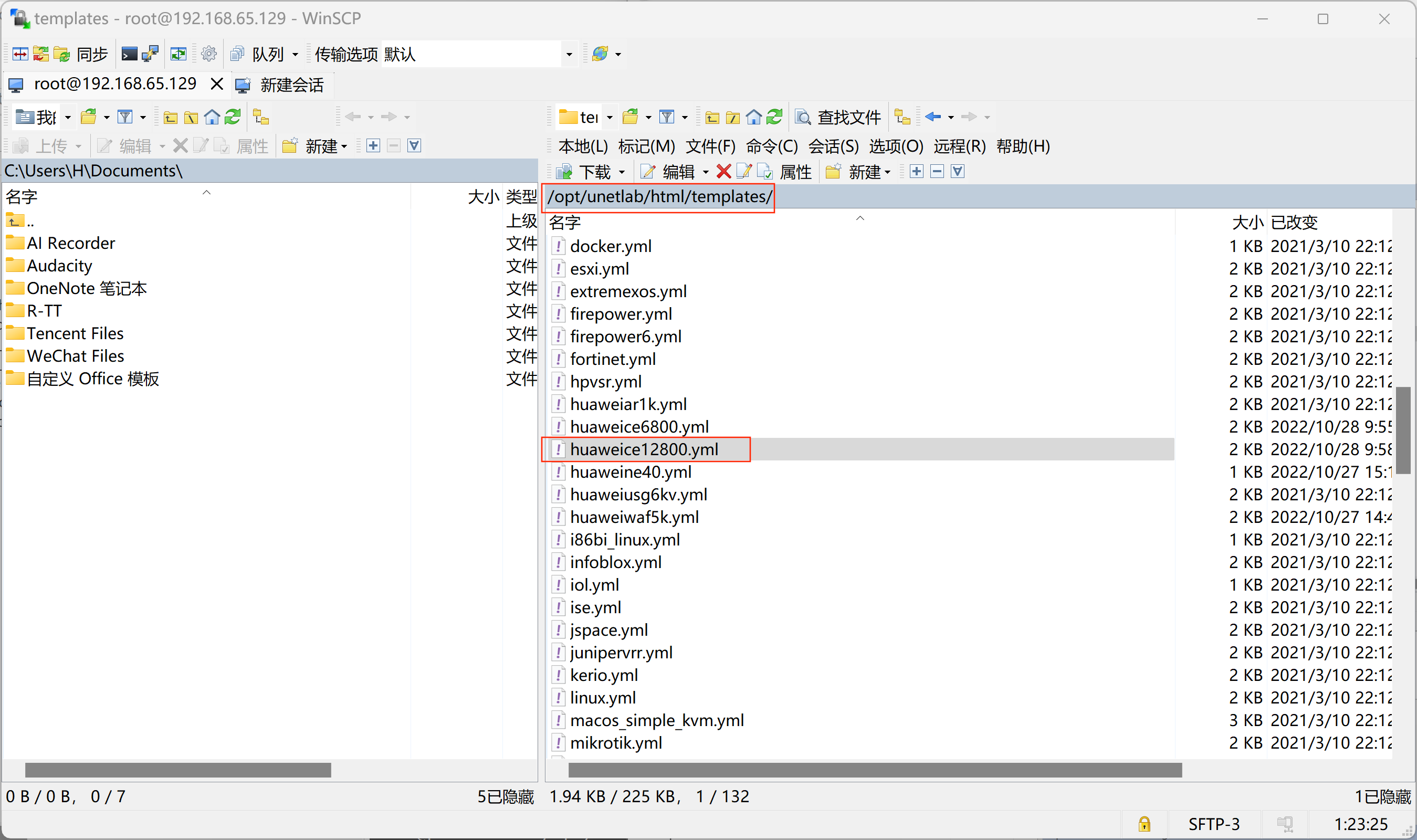Viewport: 1417px width, 840px height.
Task: Click the remote panel filter funnel icon
Action: click(x=667, y=117)
